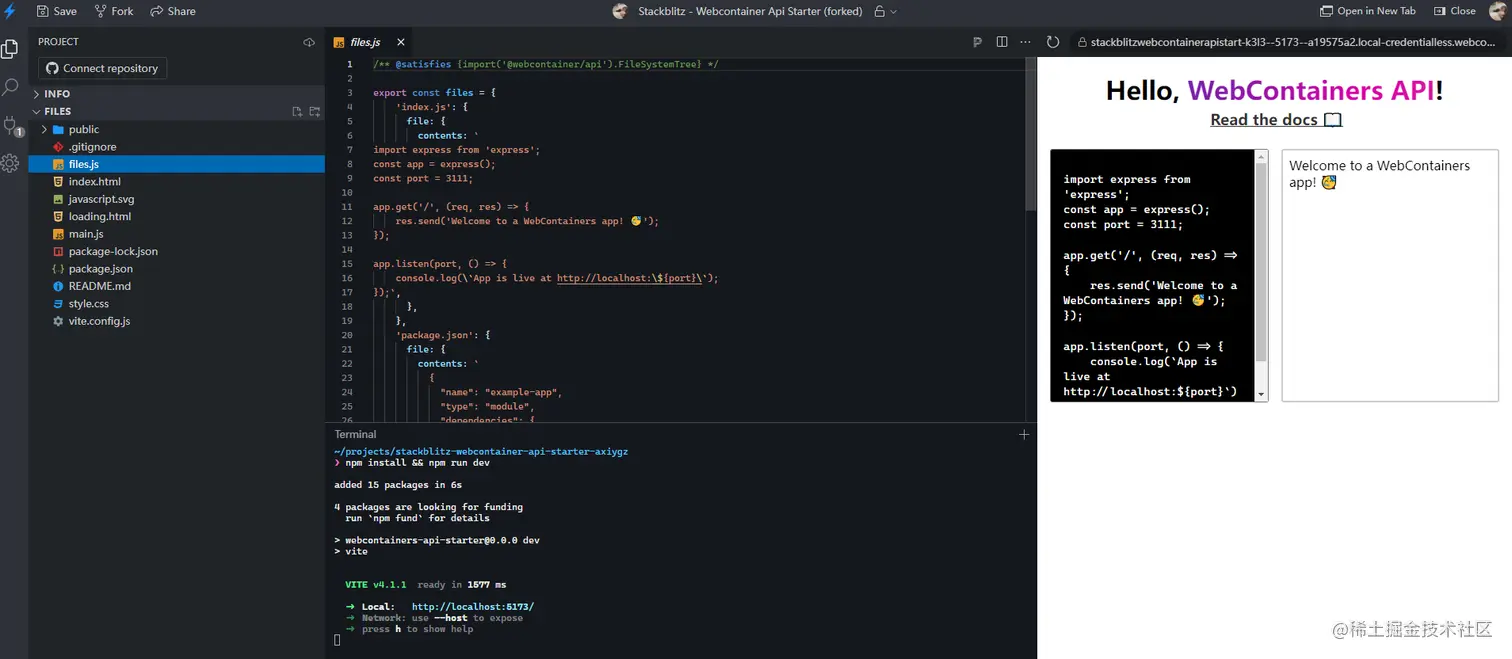Click Connect repository button
Viewport: 1512px width, 659px height.
(x=102, y=68)
